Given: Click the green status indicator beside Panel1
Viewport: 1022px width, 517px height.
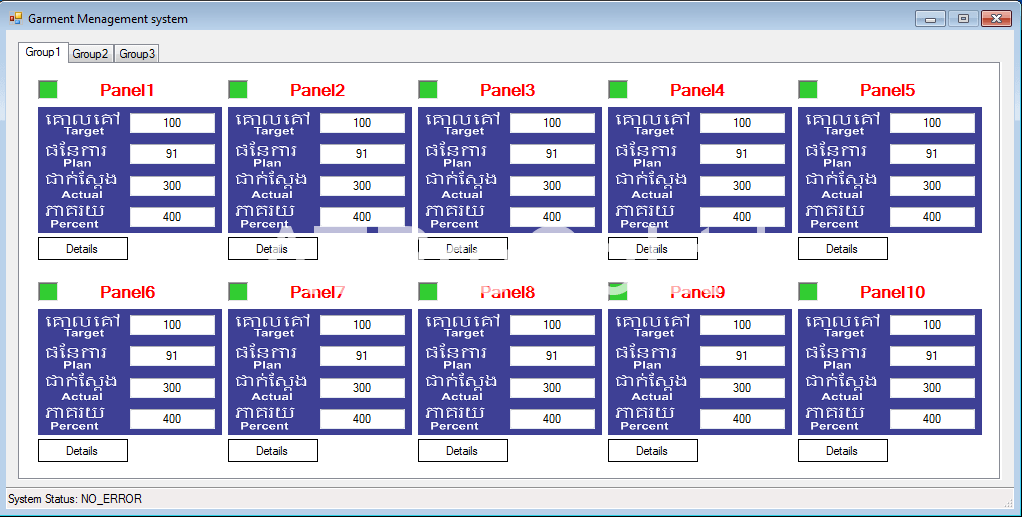Looking at the screenshot, I should (x=48, y=89).
